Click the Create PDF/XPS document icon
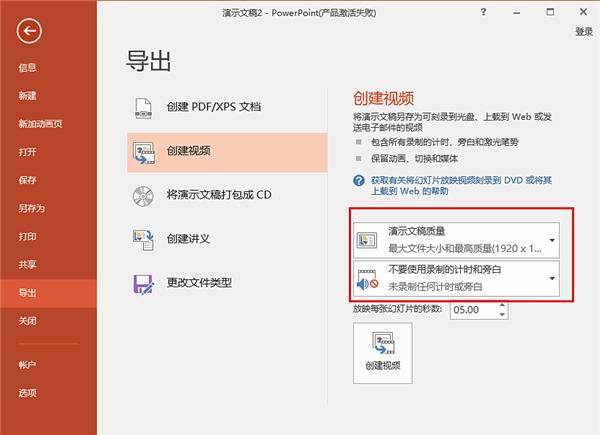Screen dimensions: 600x435 coord(143,108)
